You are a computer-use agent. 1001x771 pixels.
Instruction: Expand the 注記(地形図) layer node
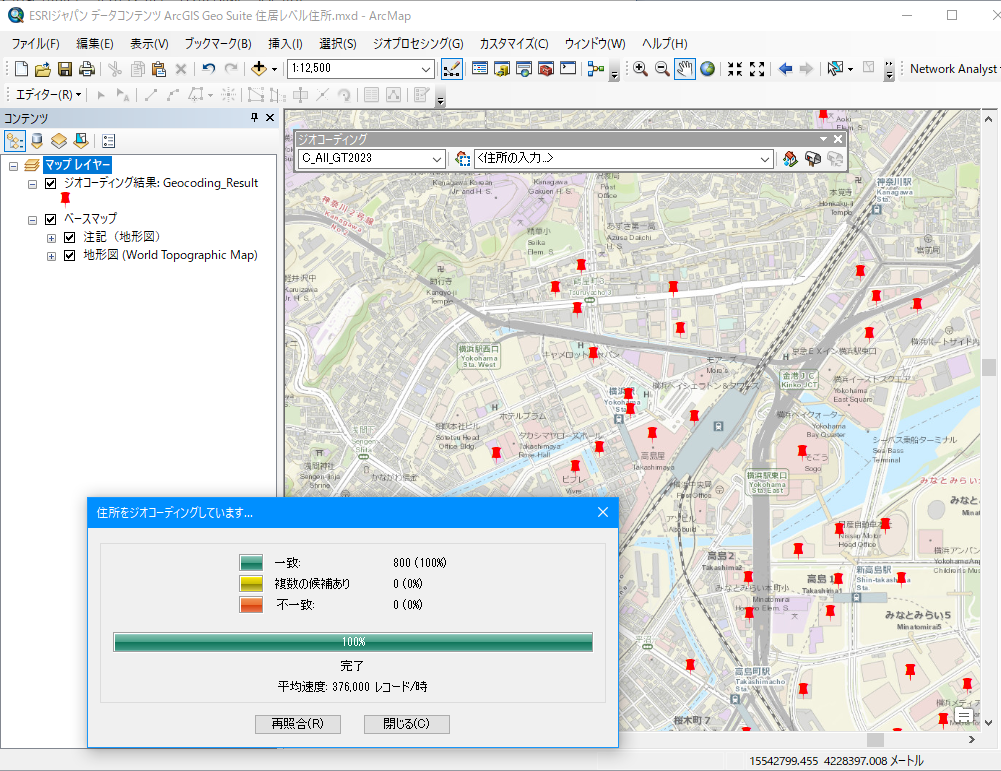[51, 238]
